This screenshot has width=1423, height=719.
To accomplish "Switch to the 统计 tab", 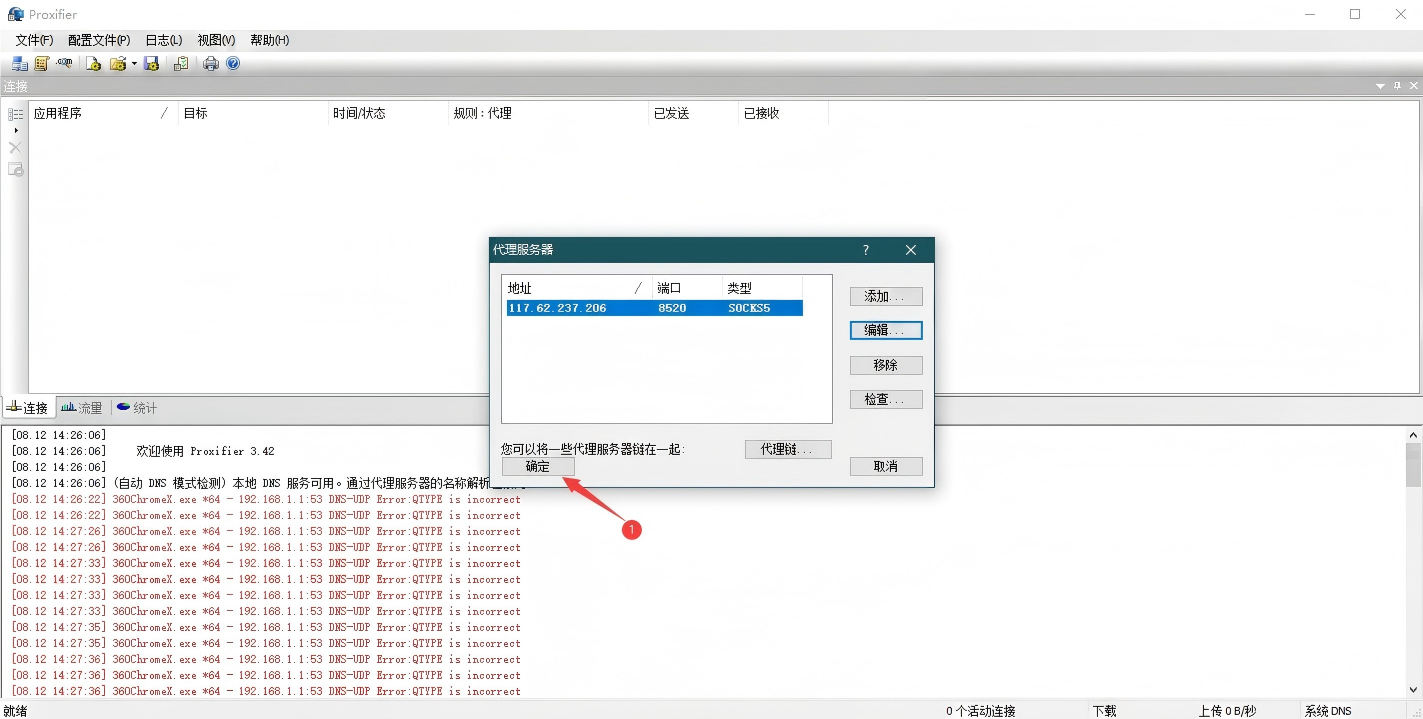I will [137, 408].
